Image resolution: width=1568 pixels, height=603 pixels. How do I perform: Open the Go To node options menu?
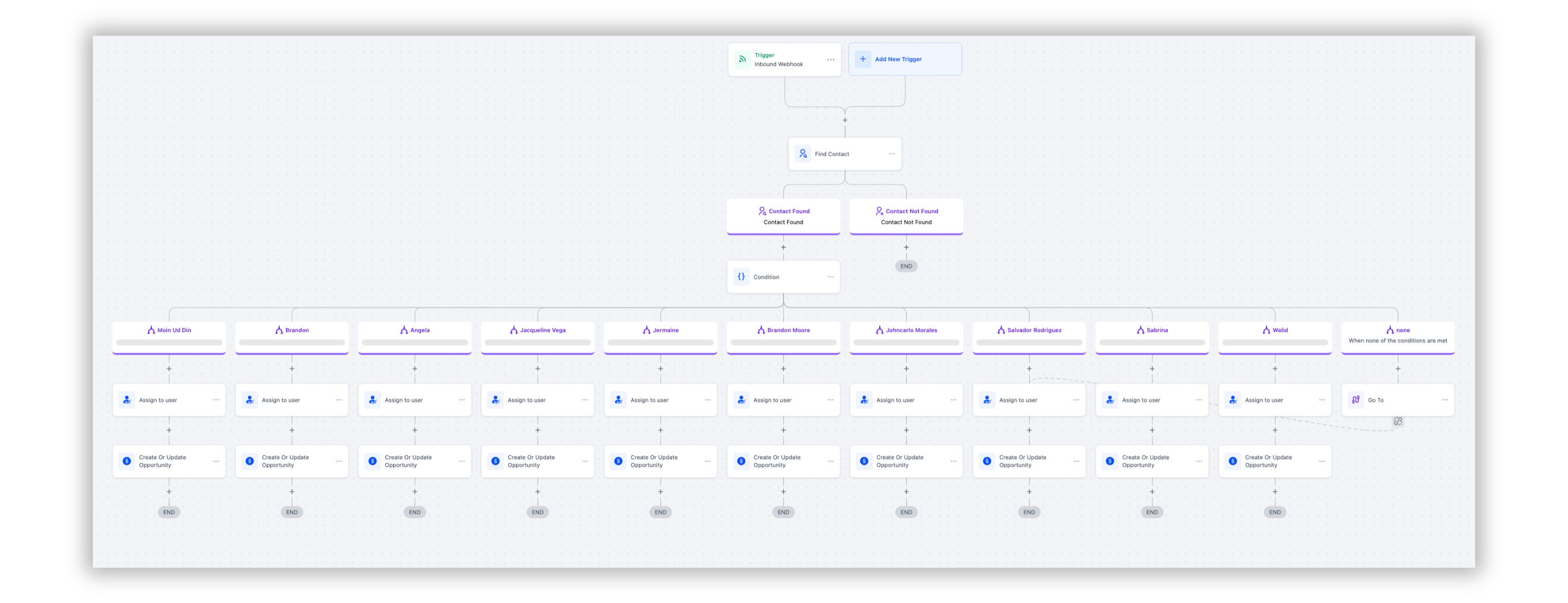[x=1445, y=400]
